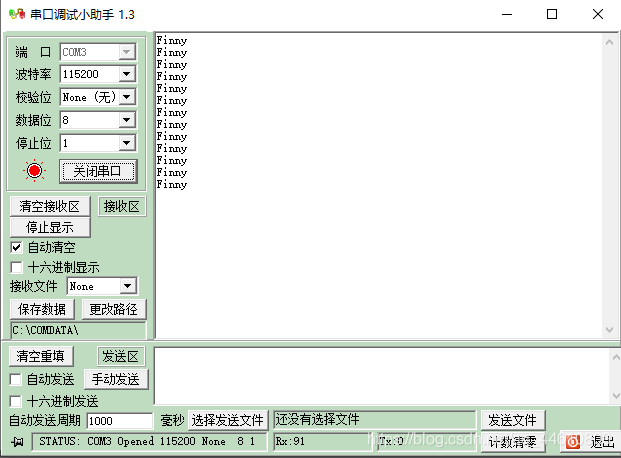
Task: Click the send area scrollbar down arrow
Action: click(616, 395)
